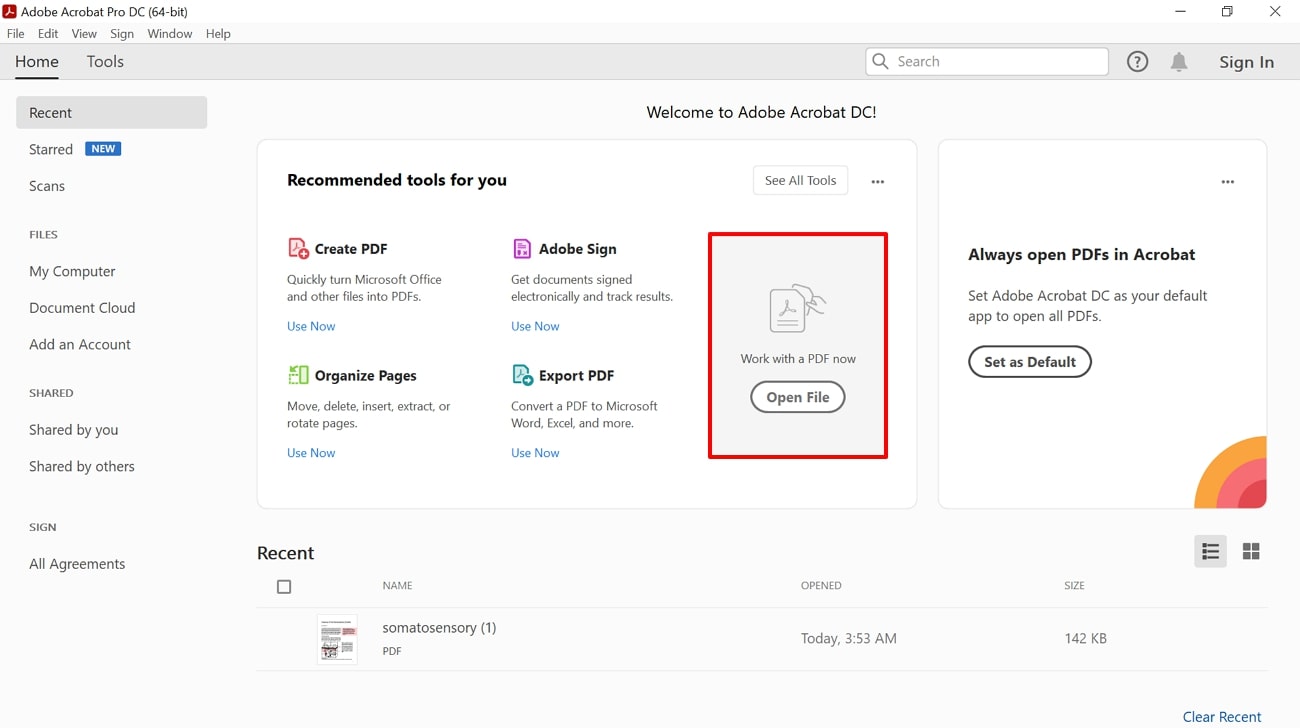The width and height of the screenshot is (1300, 728).
Task: Click the '142 KB' file size
Action: tap(1085, 639)
